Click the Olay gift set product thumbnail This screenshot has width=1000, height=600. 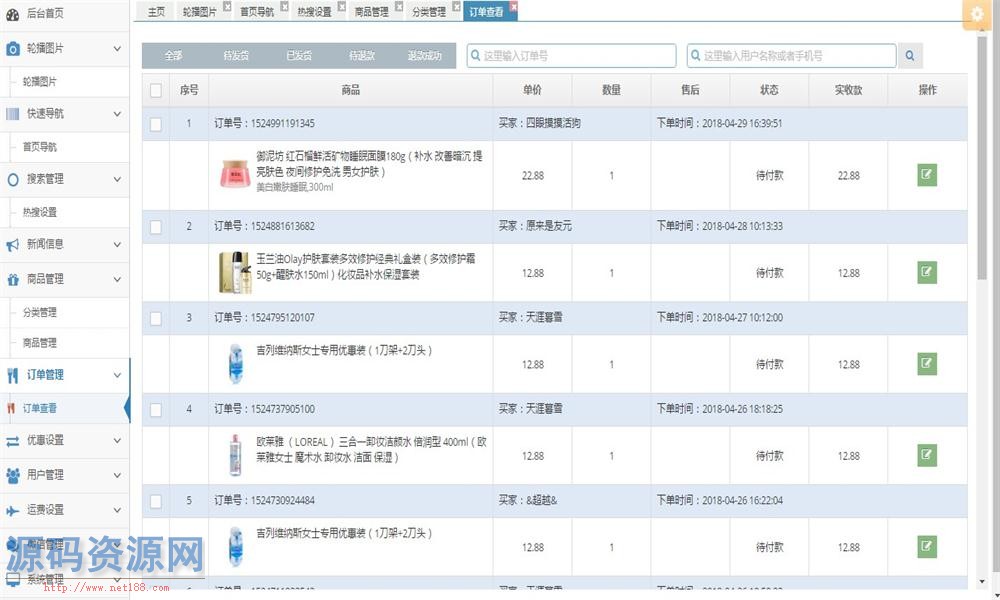coord(235,272)
